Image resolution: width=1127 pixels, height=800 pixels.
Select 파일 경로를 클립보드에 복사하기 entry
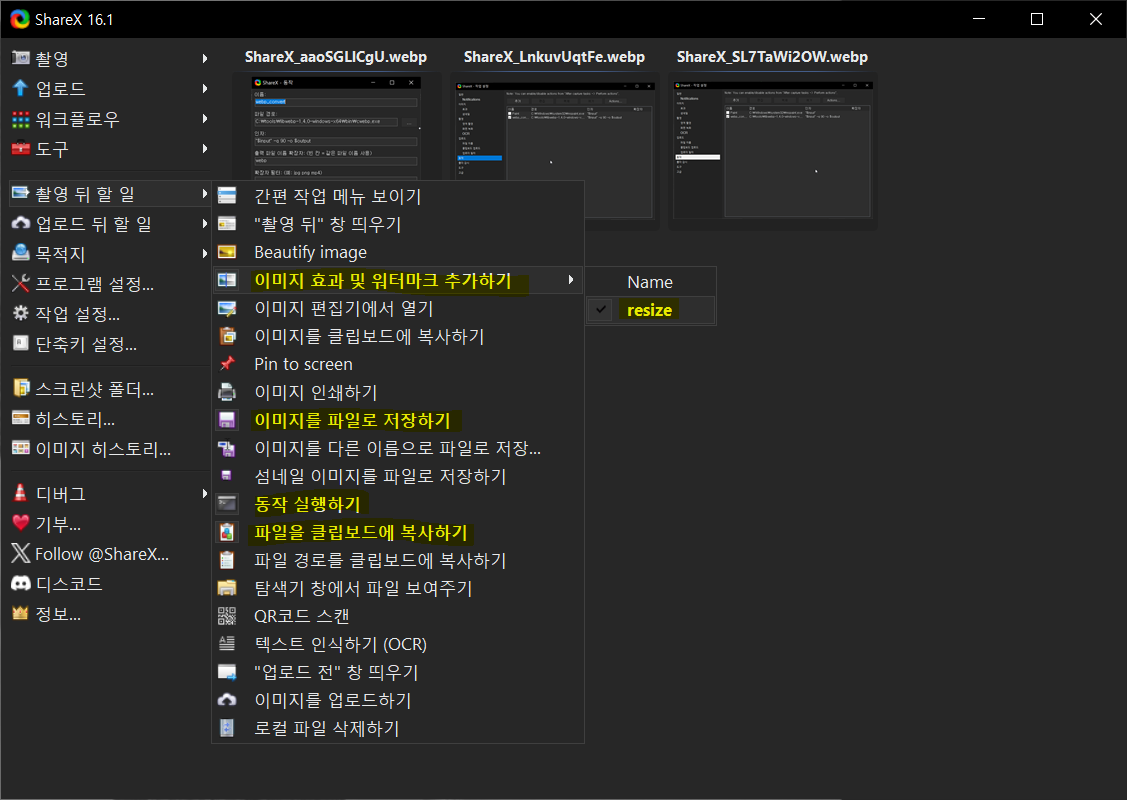398,560
